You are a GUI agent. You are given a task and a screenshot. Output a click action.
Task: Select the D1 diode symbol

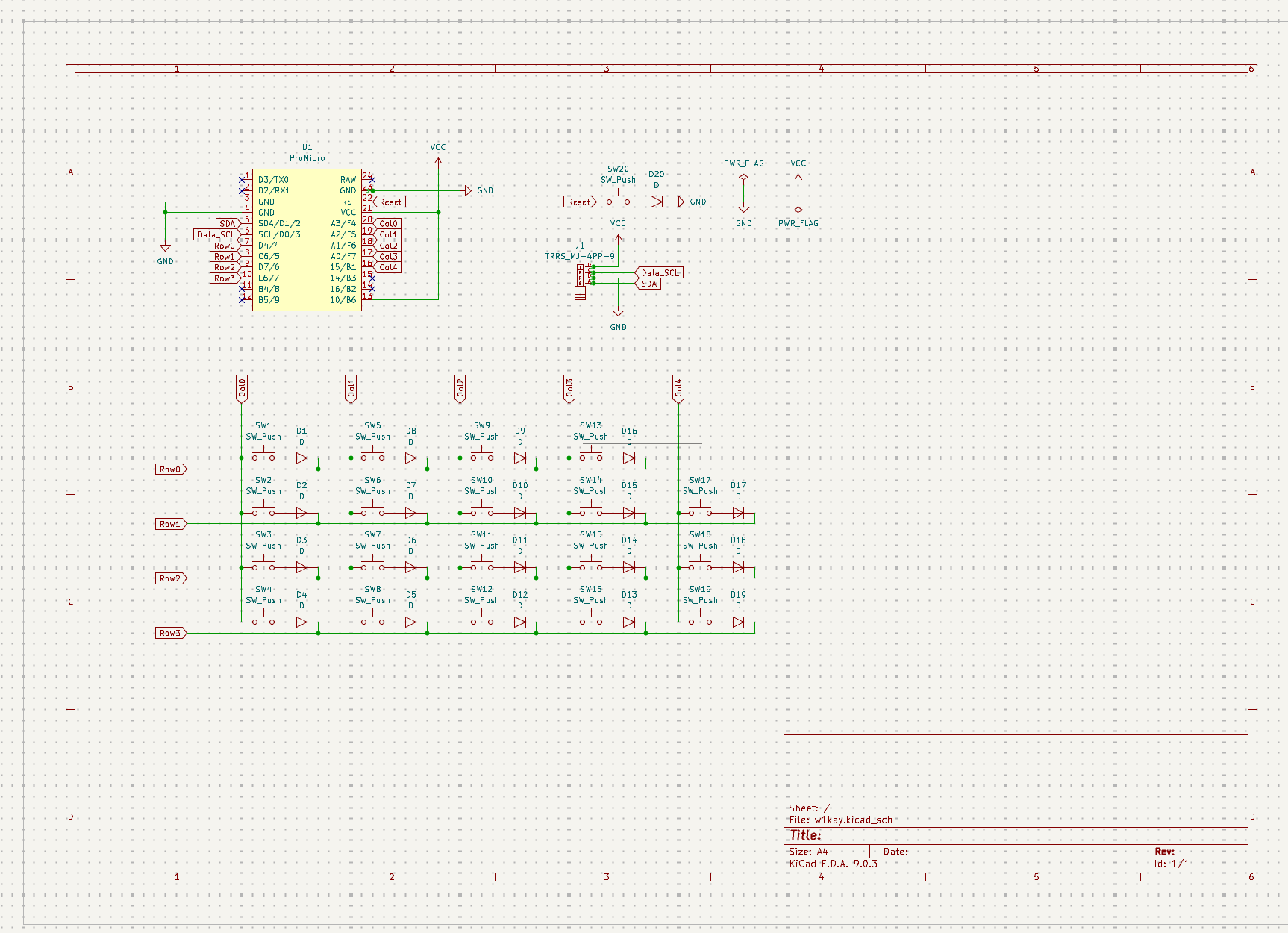pyautogui.click(x=301, y=458)
